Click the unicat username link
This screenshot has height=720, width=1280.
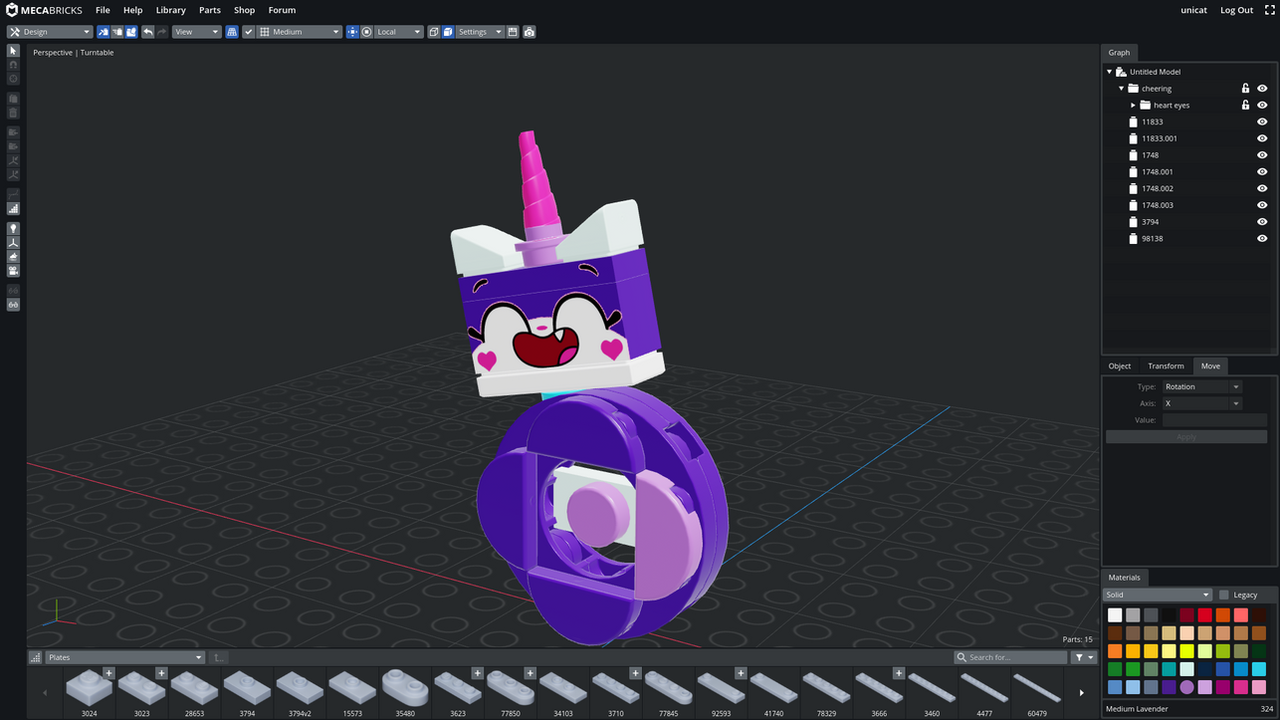click(1194, 10)
